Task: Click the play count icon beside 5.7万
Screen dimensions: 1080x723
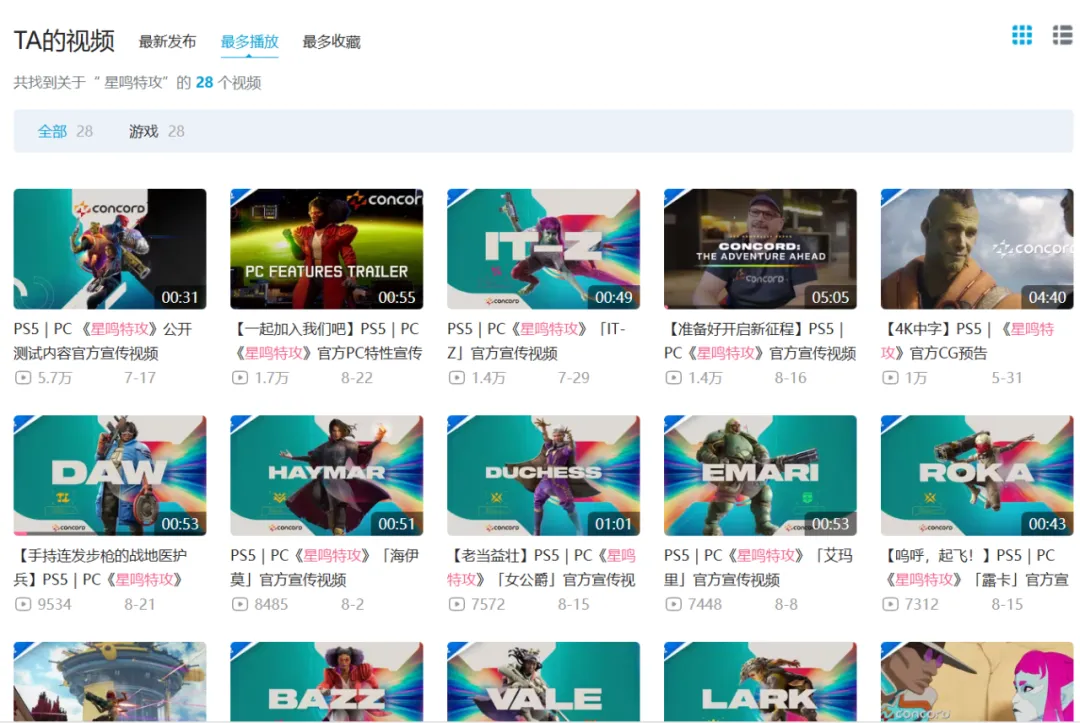Action: click(x=23, y=377)
